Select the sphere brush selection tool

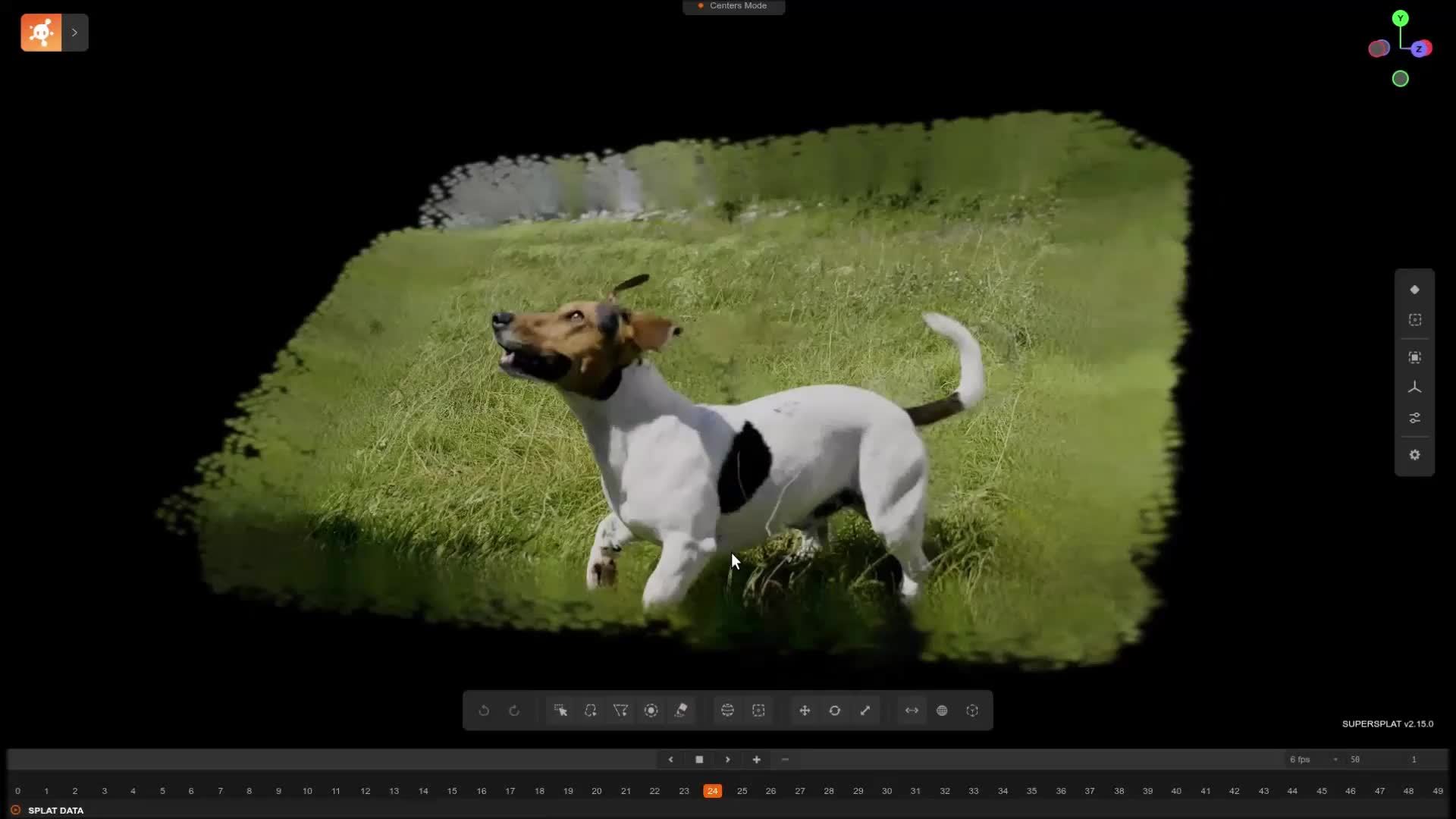(x=651, y=711)
